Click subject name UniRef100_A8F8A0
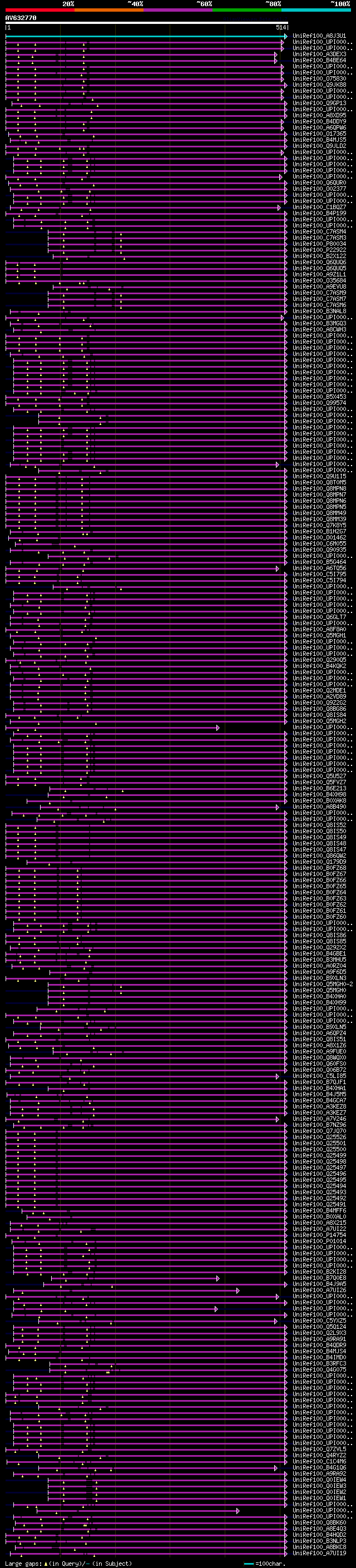This screenshot has width=356, height=1568. (x=319, y=630)
